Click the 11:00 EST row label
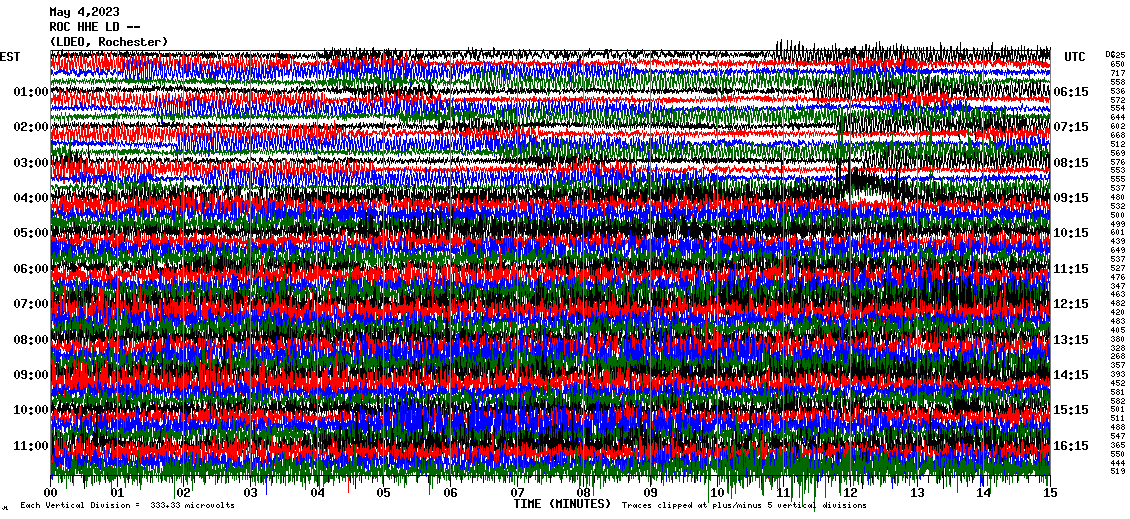Screen dimensions: 1130x519 point(31,446)
